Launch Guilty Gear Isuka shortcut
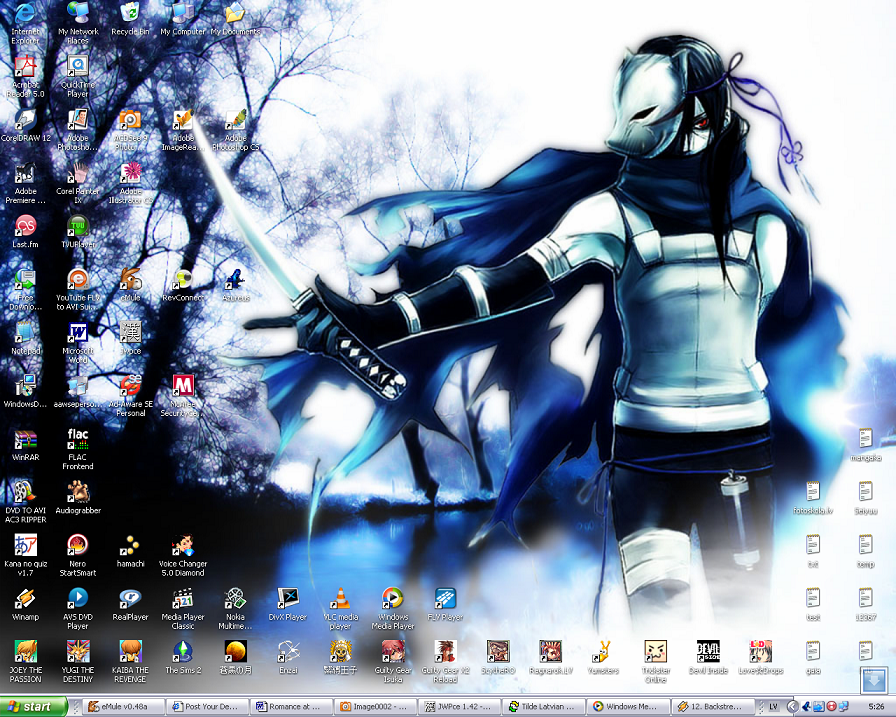The height and width of the screenshot is (717, 896). pos(393,651)
